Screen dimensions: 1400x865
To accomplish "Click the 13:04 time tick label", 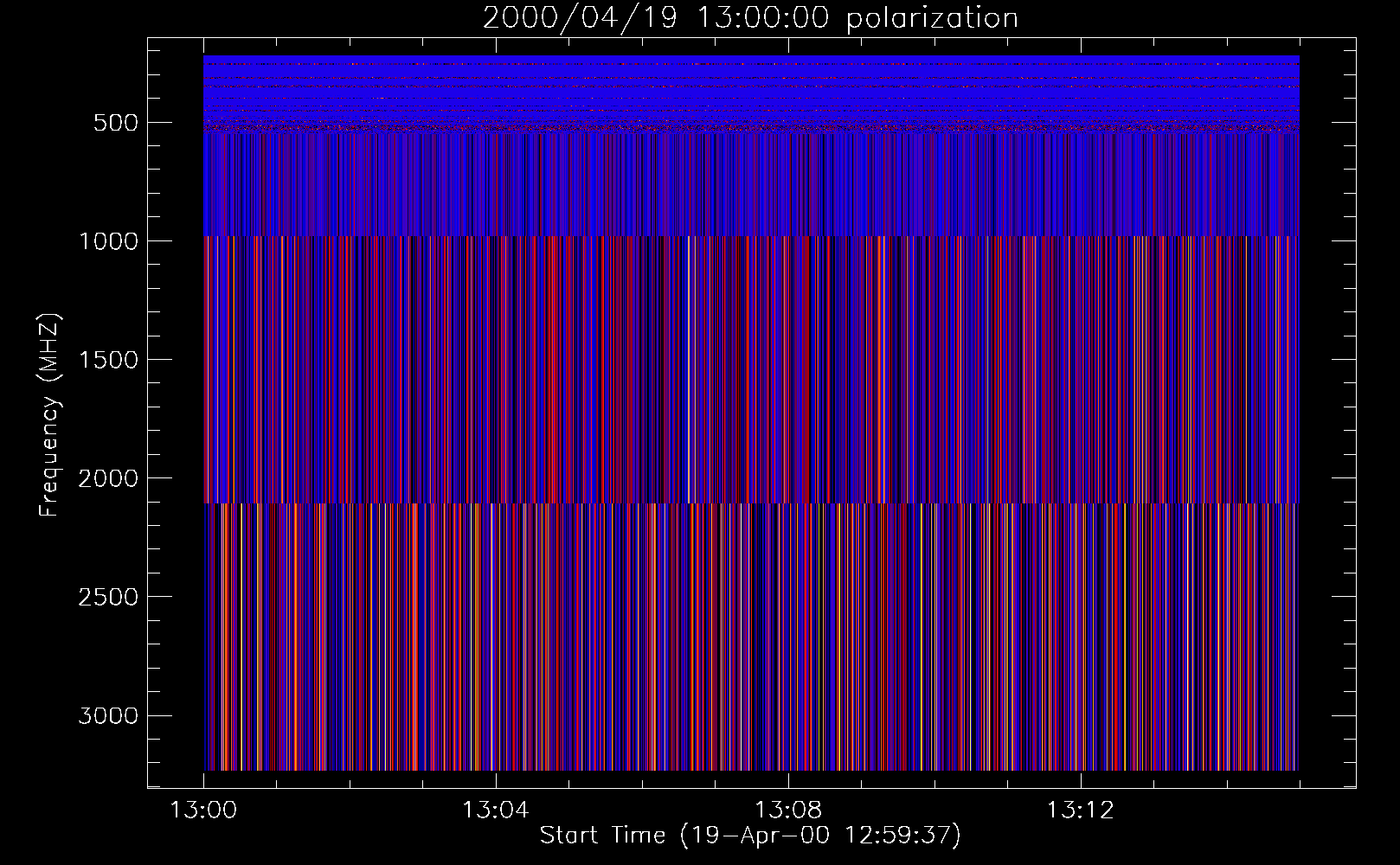I will click(x=495, y=811).
